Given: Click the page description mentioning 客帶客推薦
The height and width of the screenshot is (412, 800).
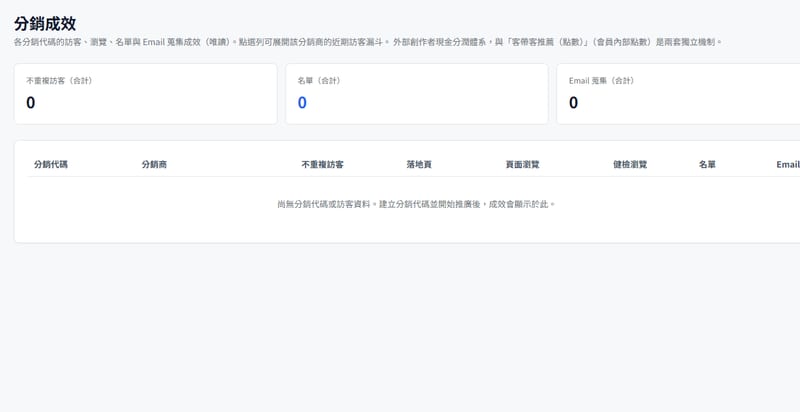Looking at the screenshot, I should pos(368,42).
